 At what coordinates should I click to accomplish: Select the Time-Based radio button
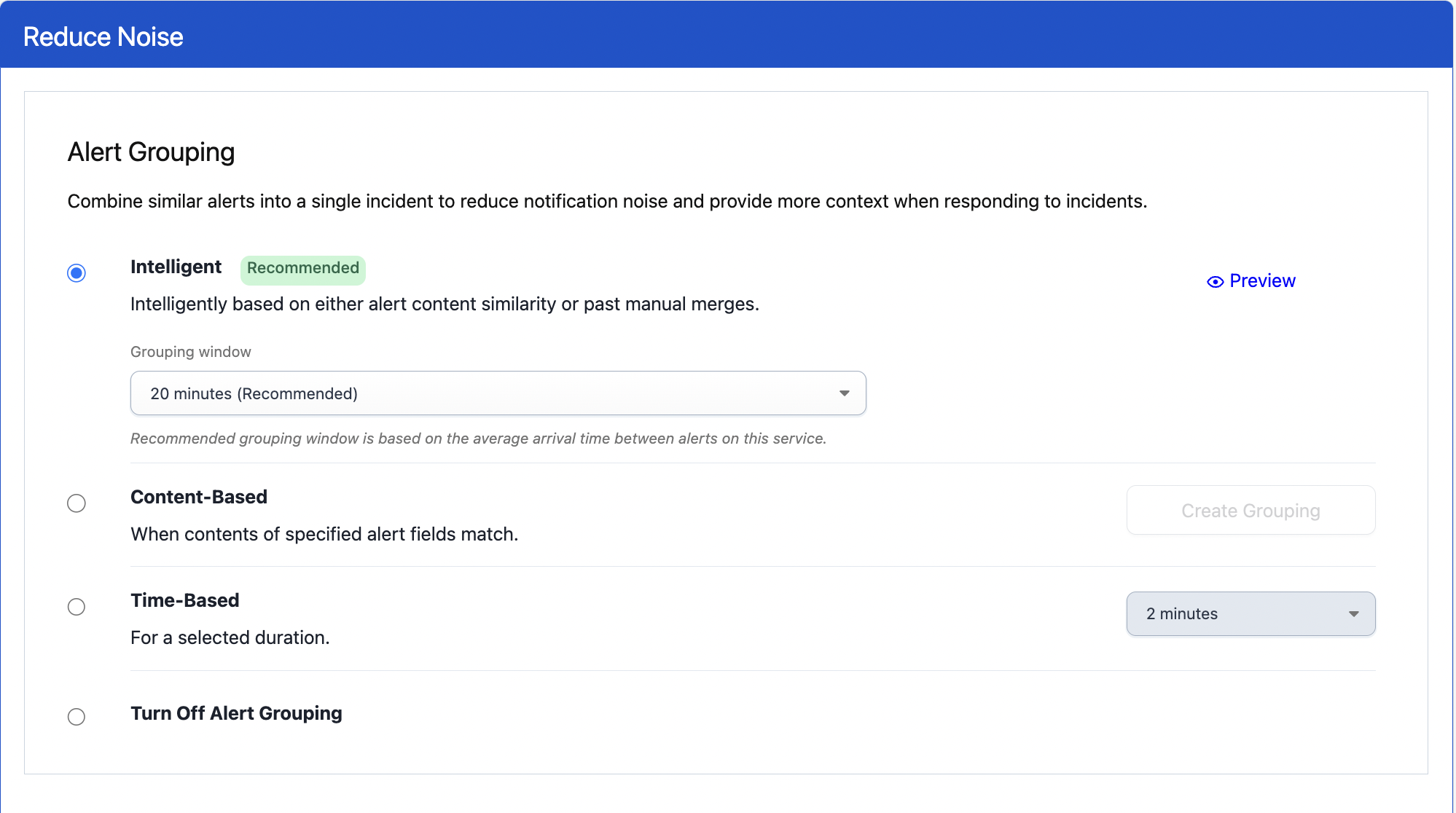pos(77,607)
